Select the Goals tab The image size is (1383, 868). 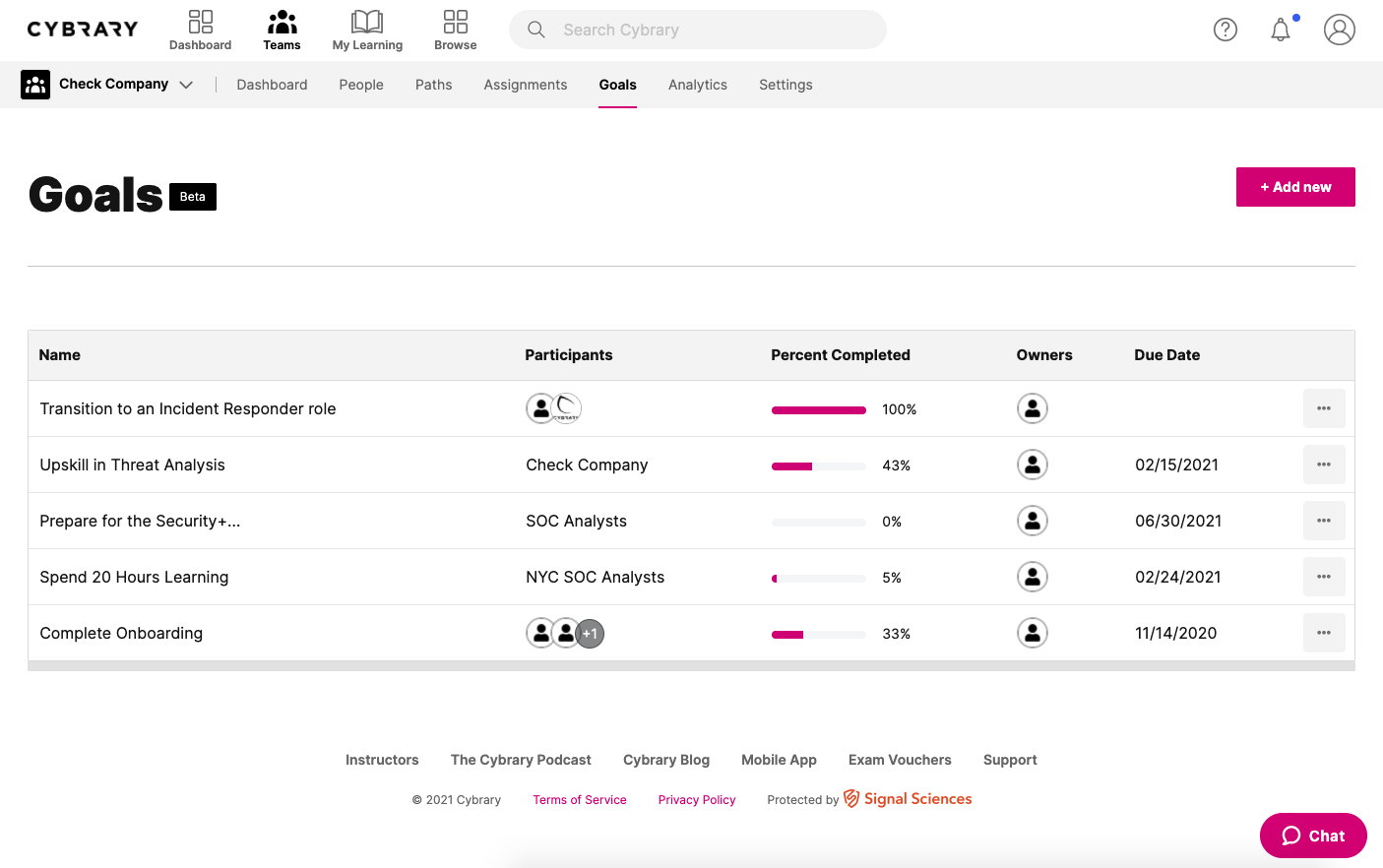pyautogui.click(x=618, y=85)
